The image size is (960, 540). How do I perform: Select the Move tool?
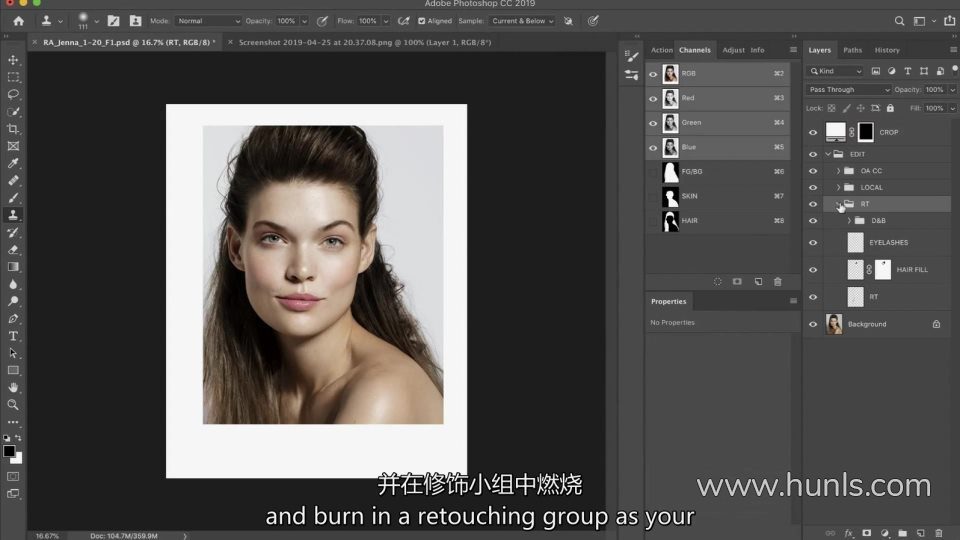[13, 60]
